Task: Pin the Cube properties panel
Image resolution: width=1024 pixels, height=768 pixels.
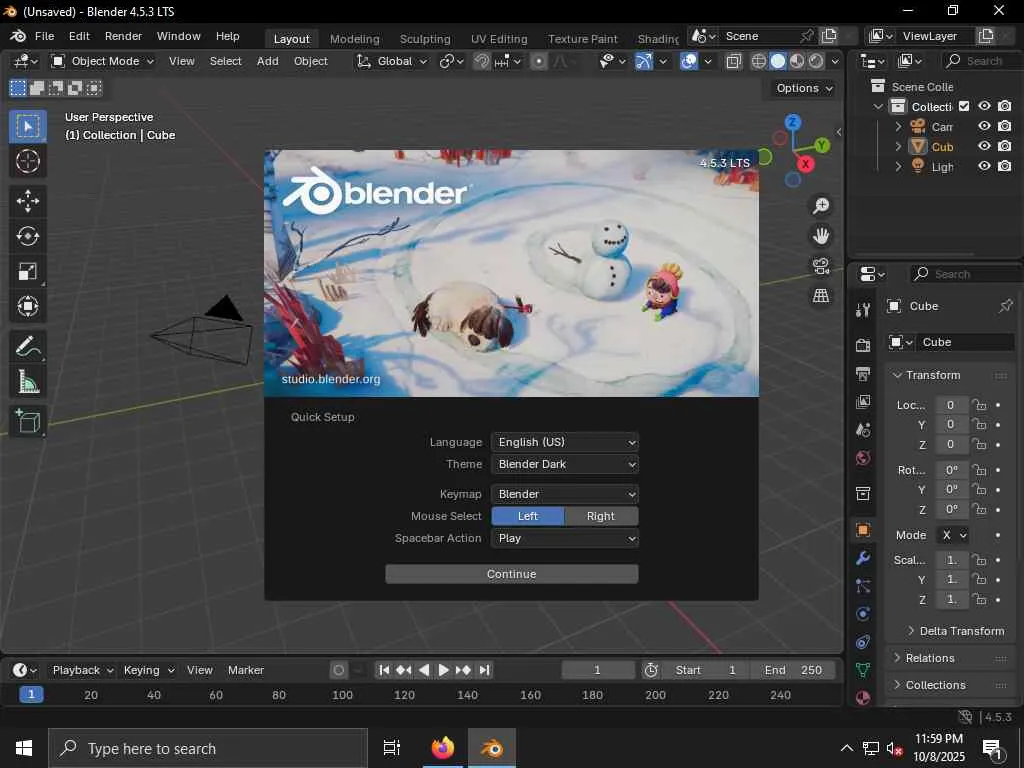Action: 1006,306
